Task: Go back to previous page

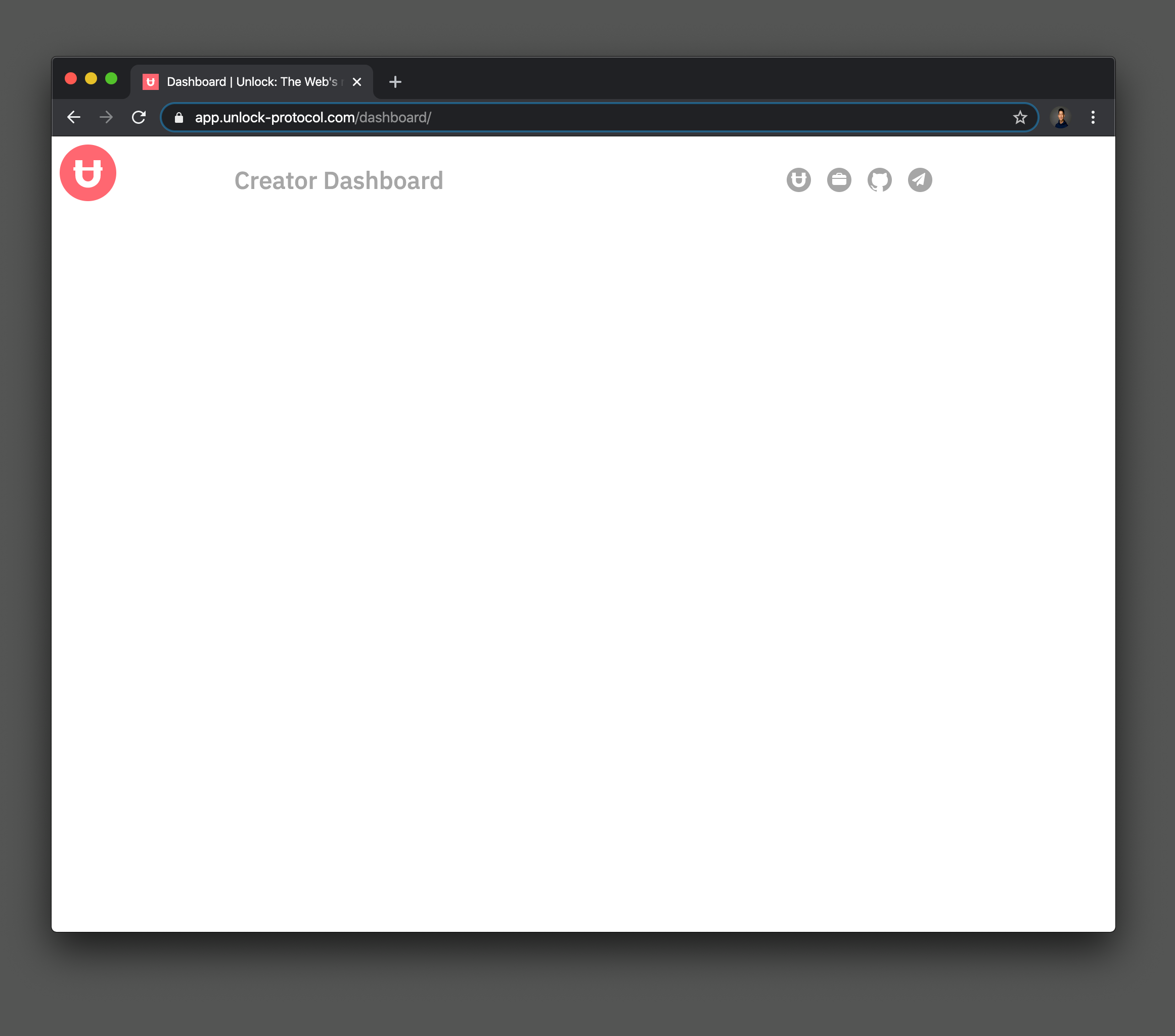Action: pyautogui.click(x=74, y=118)
